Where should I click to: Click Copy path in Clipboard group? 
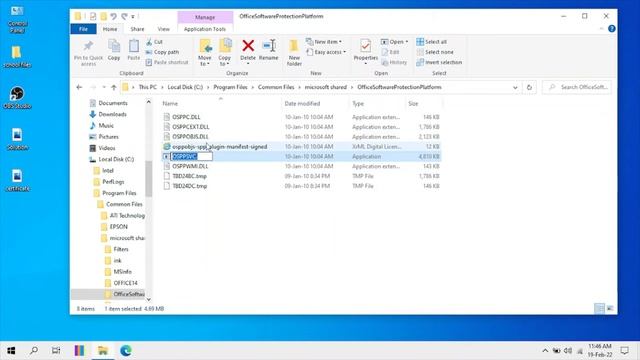pos(162,52)
